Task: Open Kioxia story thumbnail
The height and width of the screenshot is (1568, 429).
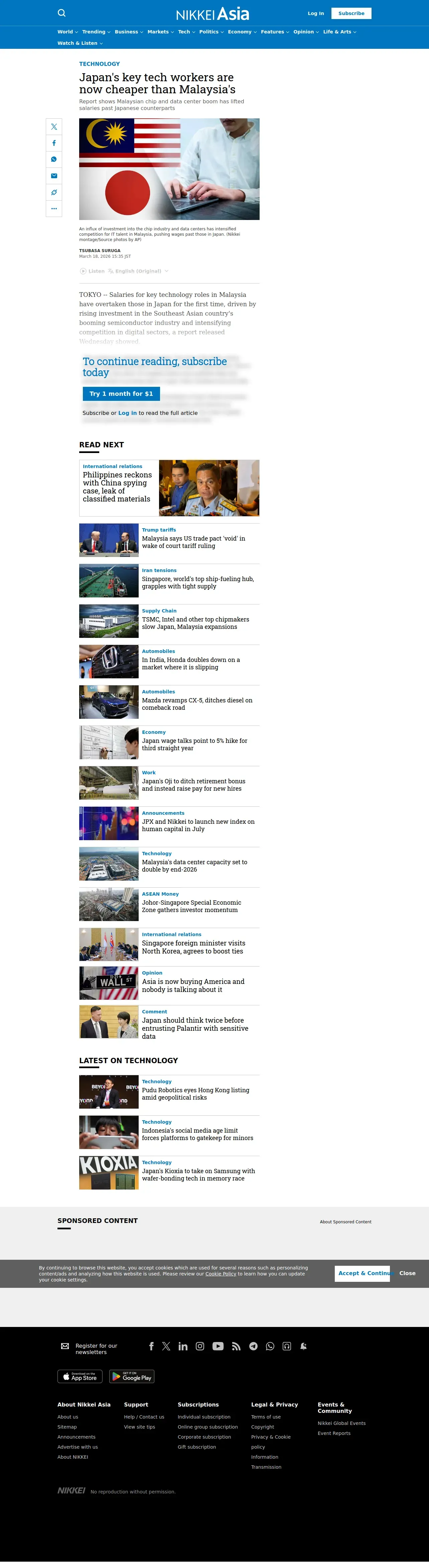Action: 109,1172
